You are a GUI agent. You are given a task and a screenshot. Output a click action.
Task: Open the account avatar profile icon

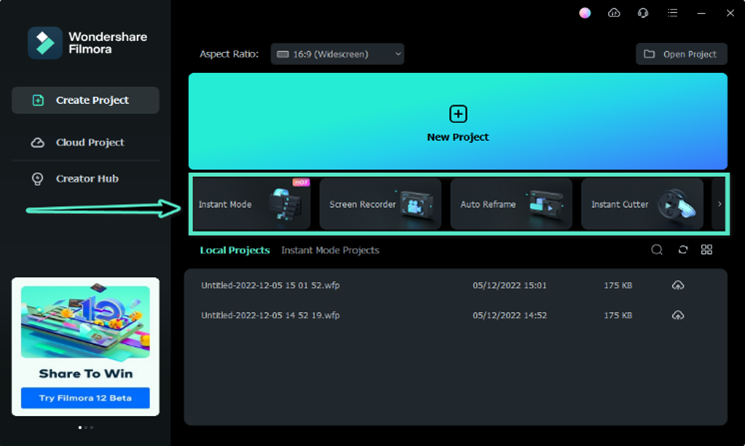tap(585, 13)
